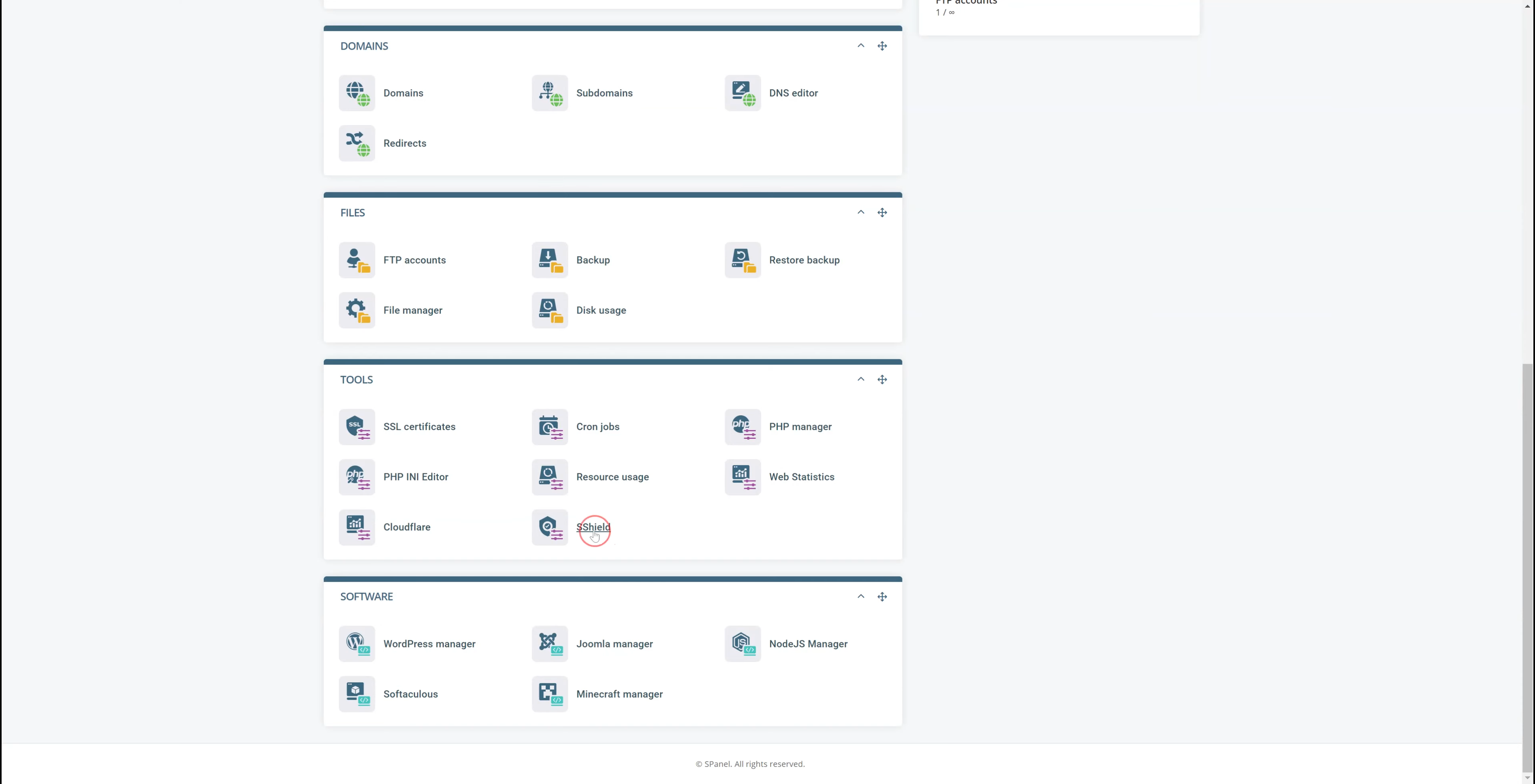Collapse the TOOLS section
The width and height of the screenshot is (1535, 784).
(860, 380)
